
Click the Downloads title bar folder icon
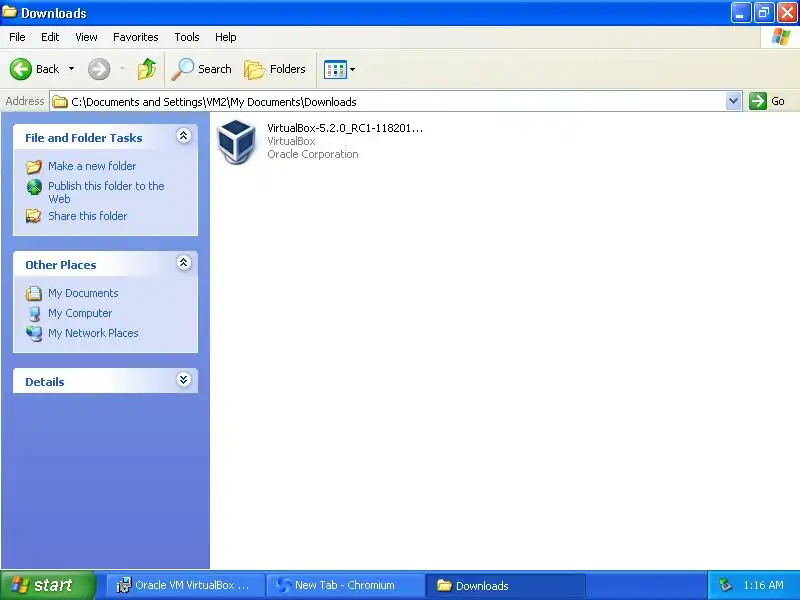[x=9, y=12]
